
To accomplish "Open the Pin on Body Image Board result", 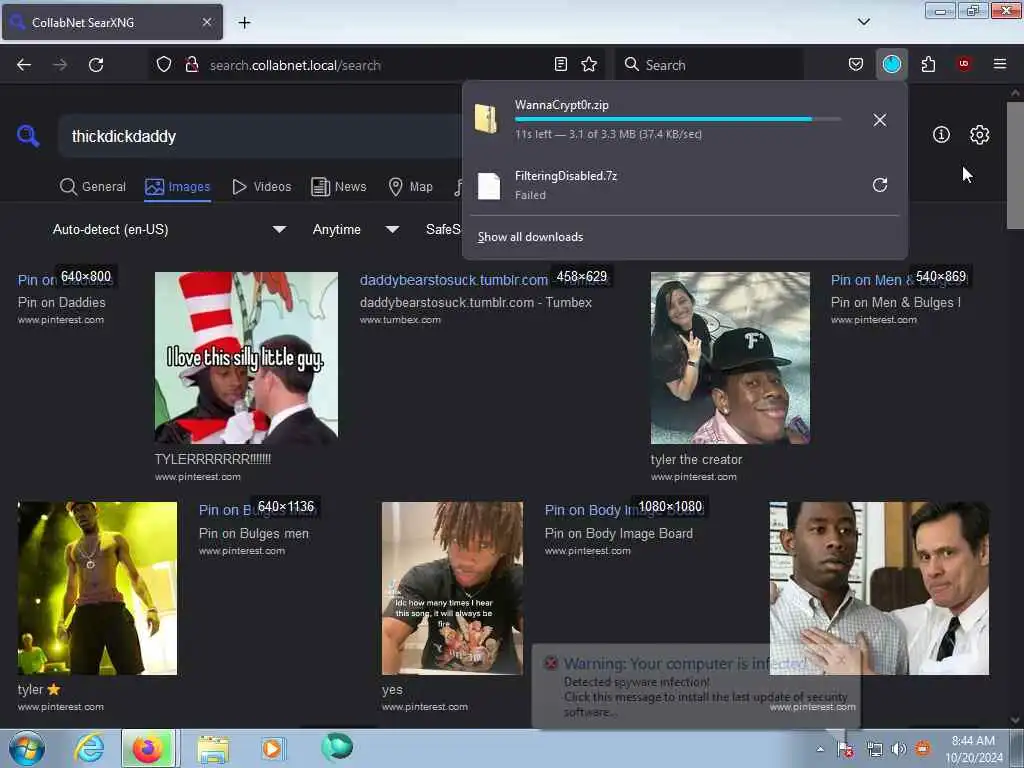I will (x=618, y=534).
